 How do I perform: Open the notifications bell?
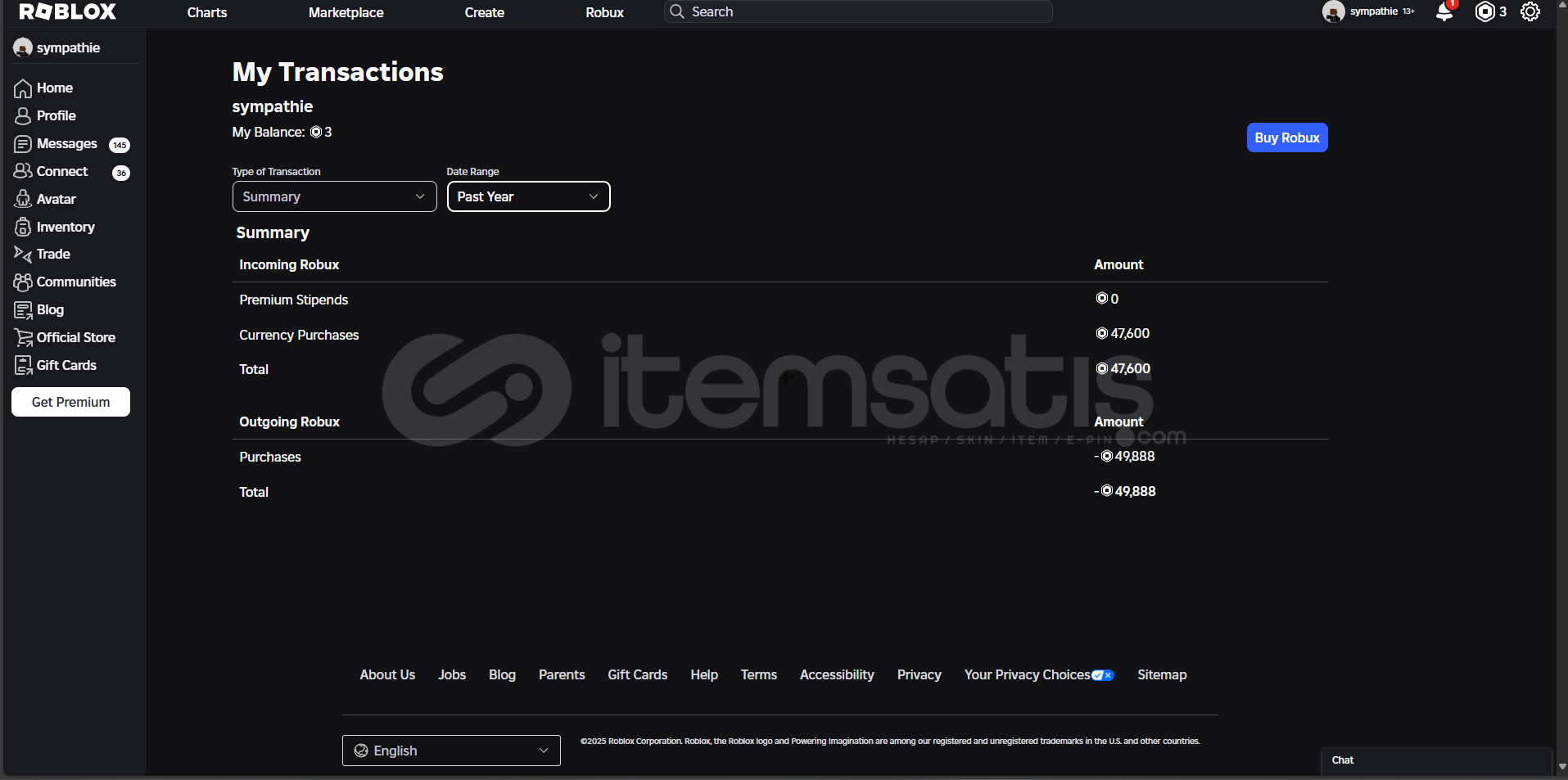click(x=1444, y=12)
